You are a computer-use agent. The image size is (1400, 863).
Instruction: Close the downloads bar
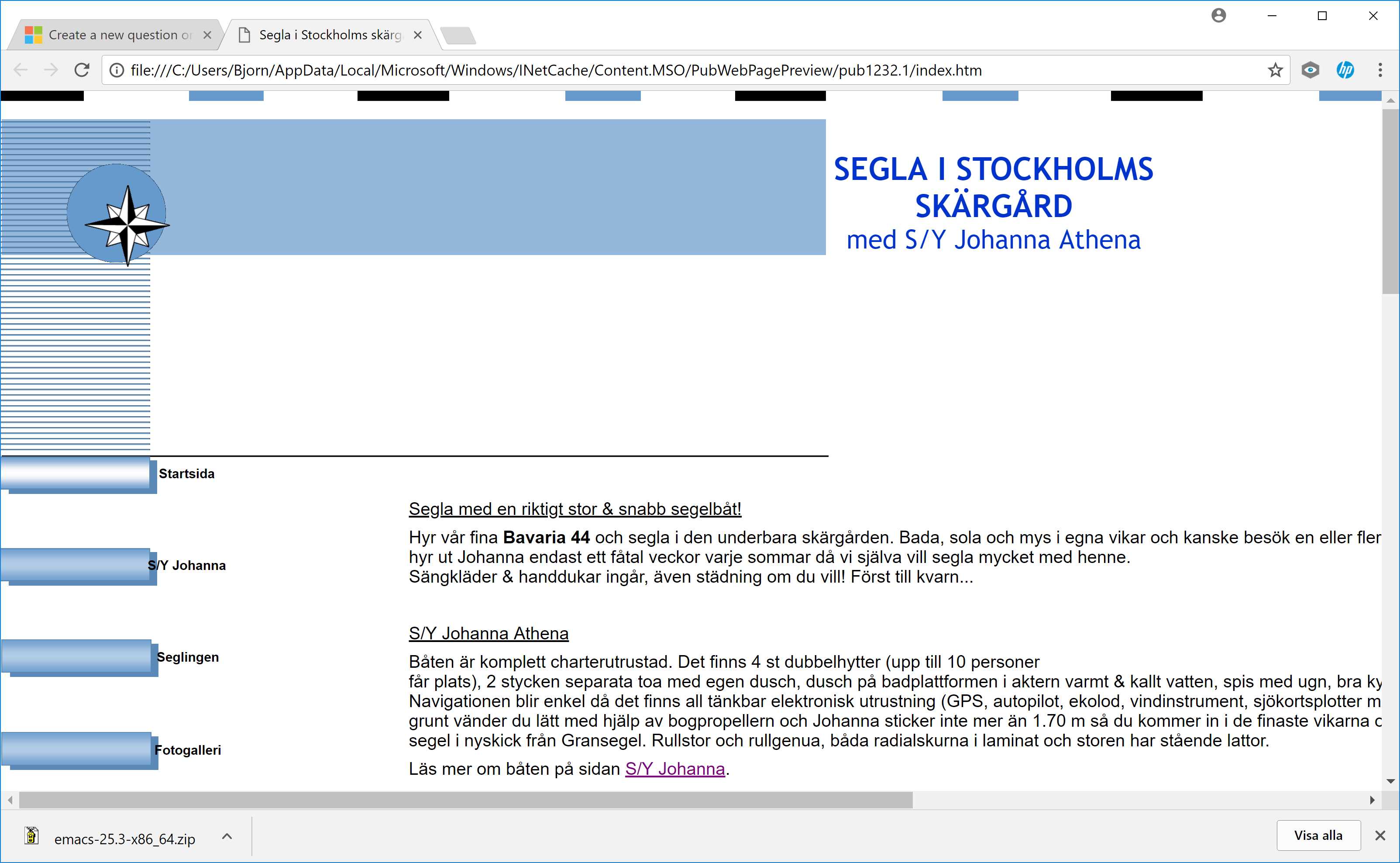pyautogui.click(x=1380, y=835)
